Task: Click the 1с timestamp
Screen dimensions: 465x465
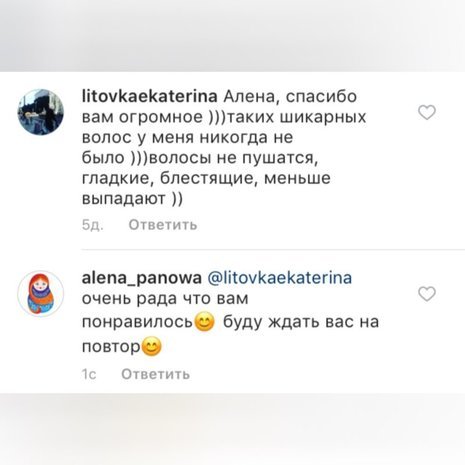Action: (89, 374)
